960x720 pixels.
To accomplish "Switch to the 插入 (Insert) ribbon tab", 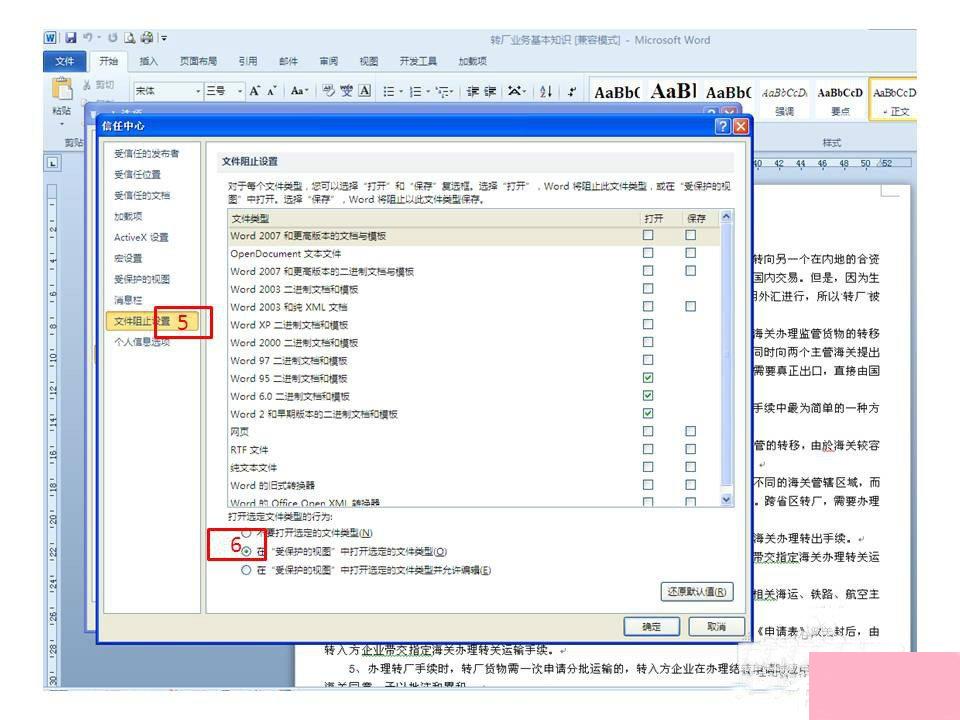I will point(148,61).
